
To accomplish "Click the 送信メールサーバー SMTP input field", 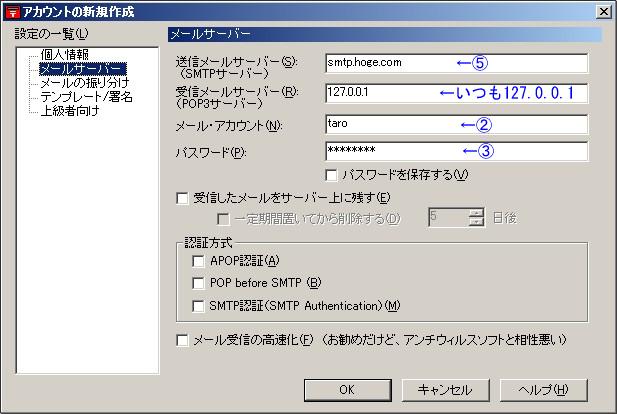I will [457, 63].
